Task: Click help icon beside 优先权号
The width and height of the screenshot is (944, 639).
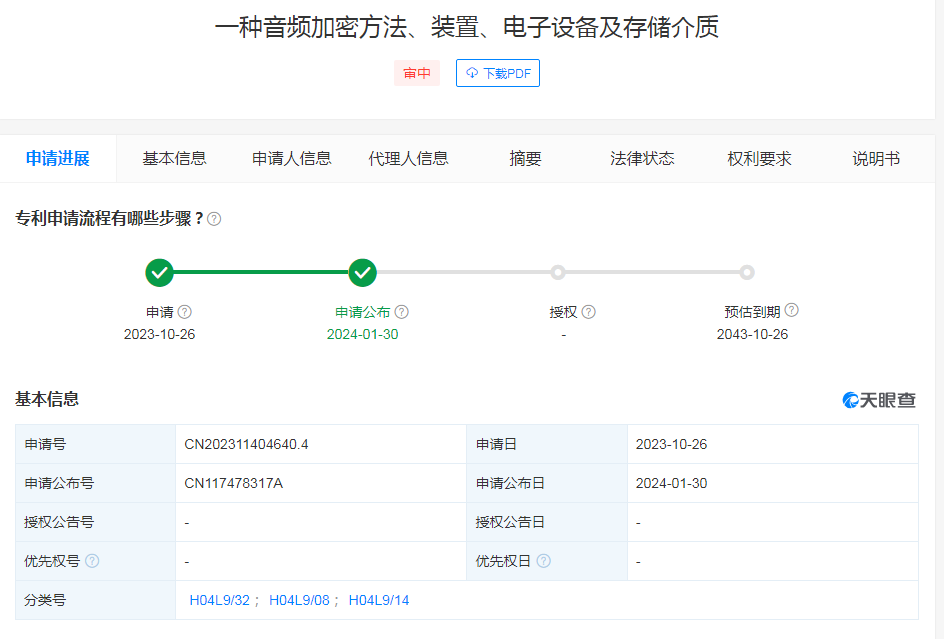Action: click(92, 561)
